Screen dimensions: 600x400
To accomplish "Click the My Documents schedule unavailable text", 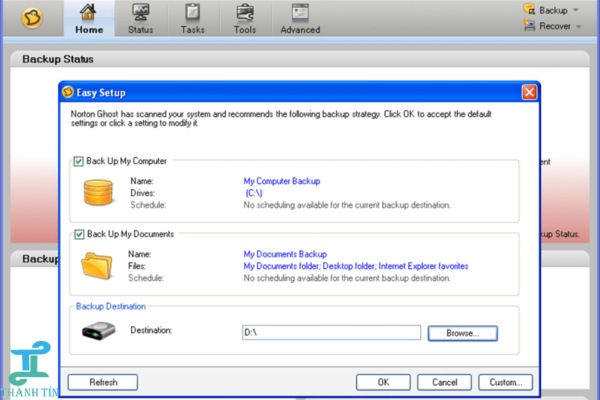I will coord(347,278).
